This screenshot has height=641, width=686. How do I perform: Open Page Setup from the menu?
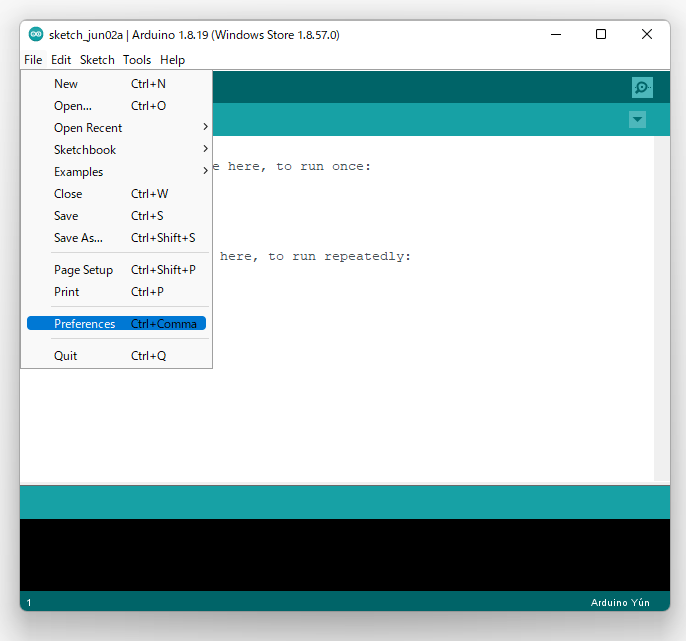tap(116, 270)
